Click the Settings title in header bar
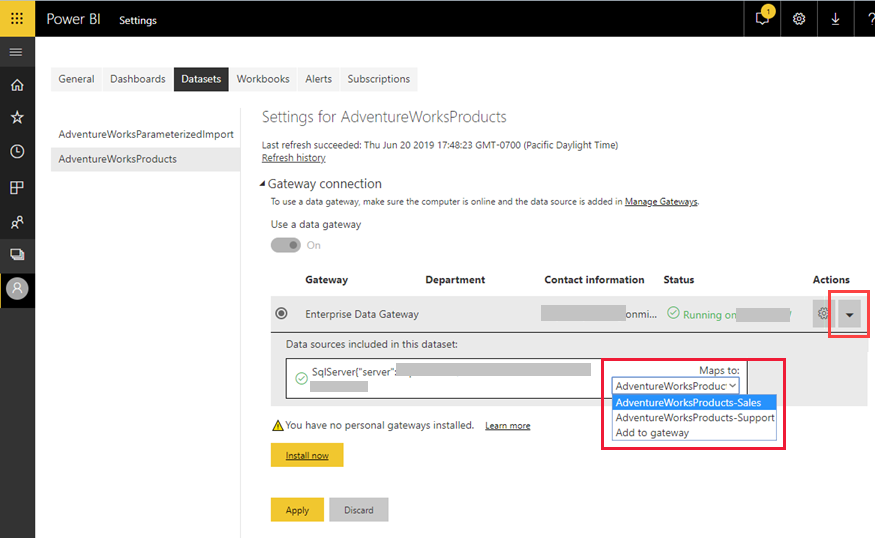875x538 pixels. pos(138,20)
